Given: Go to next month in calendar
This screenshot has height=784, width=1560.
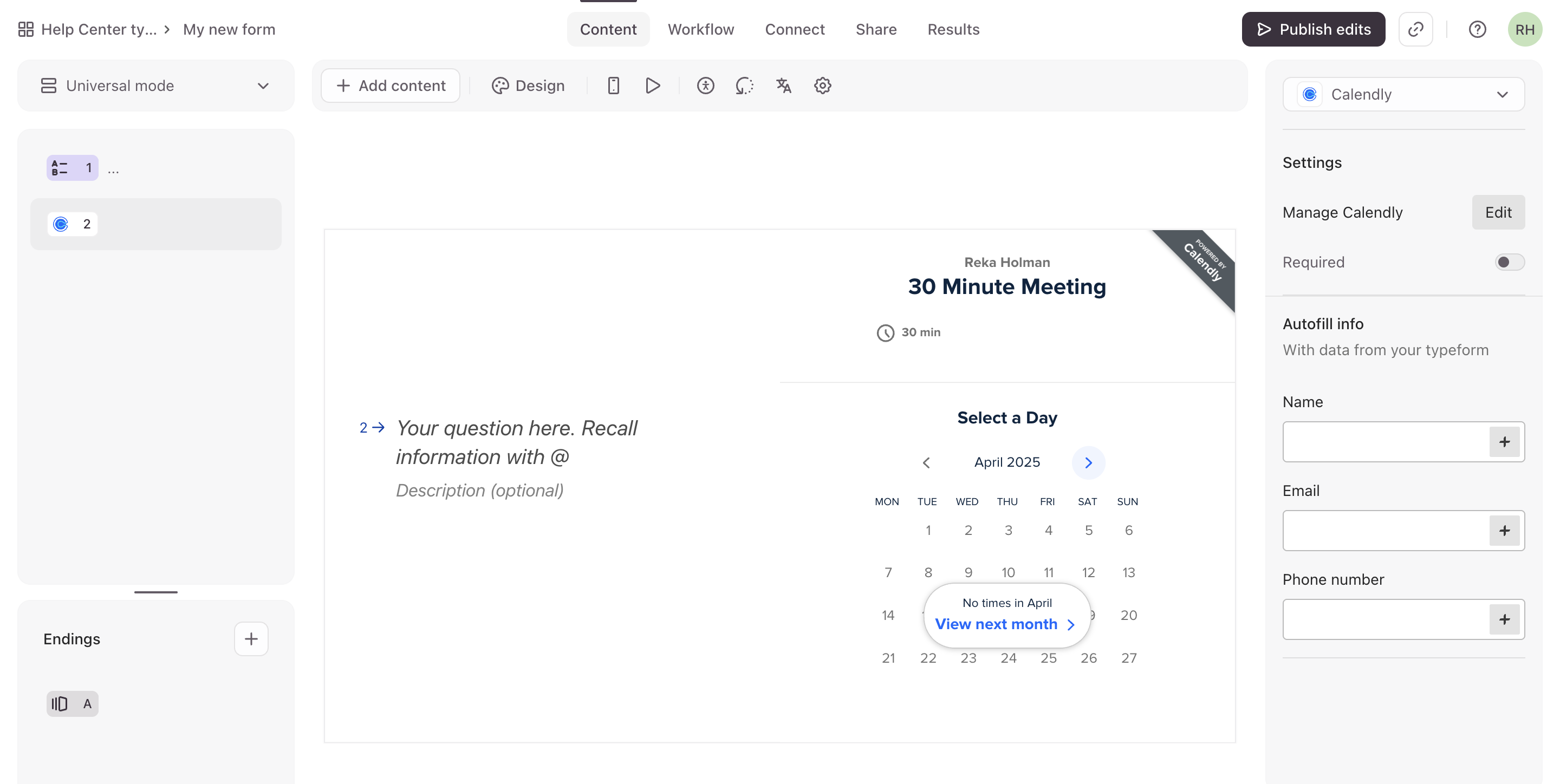Looking at the screenshot, I should (1088, 462).
